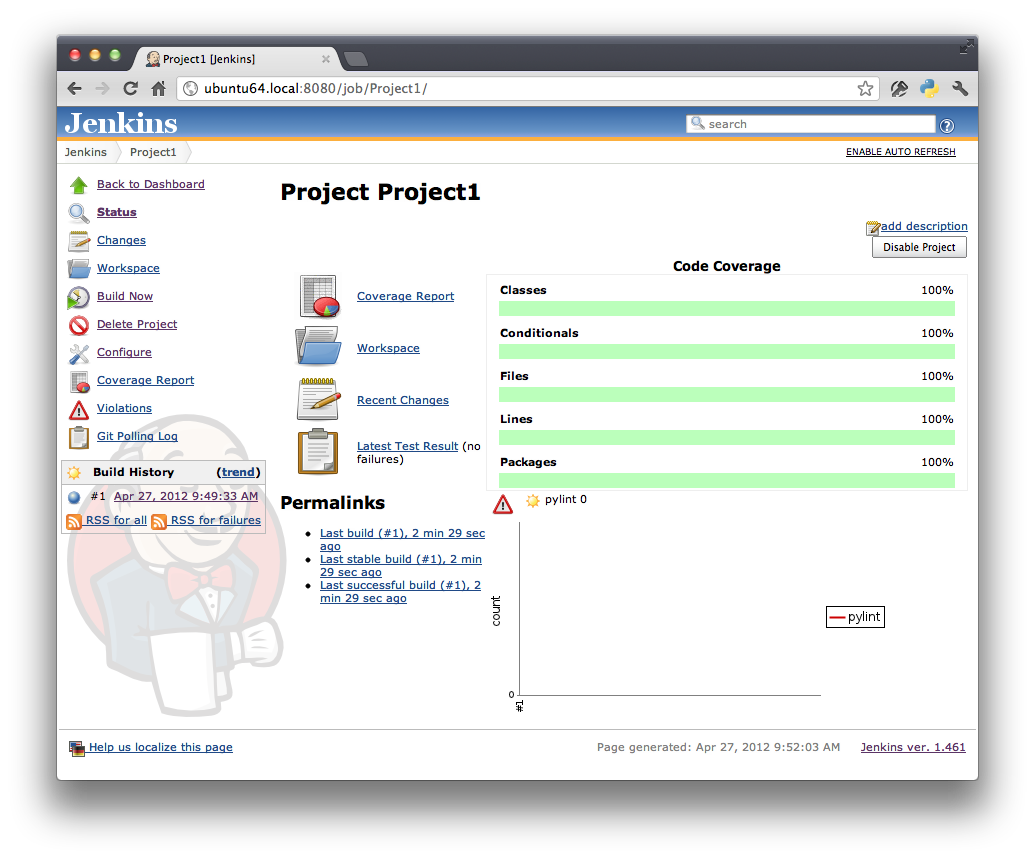Open the Back to Dashboard link
Image resolution: width=1035 pixels, height=859 pixels.
(150, 184)
